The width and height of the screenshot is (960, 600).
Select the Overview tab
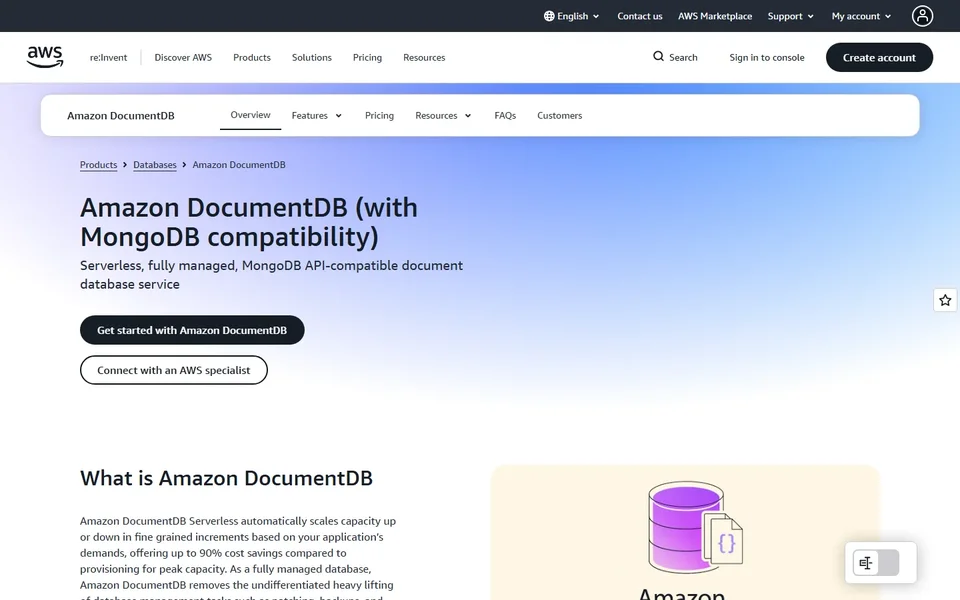(250, 115)
